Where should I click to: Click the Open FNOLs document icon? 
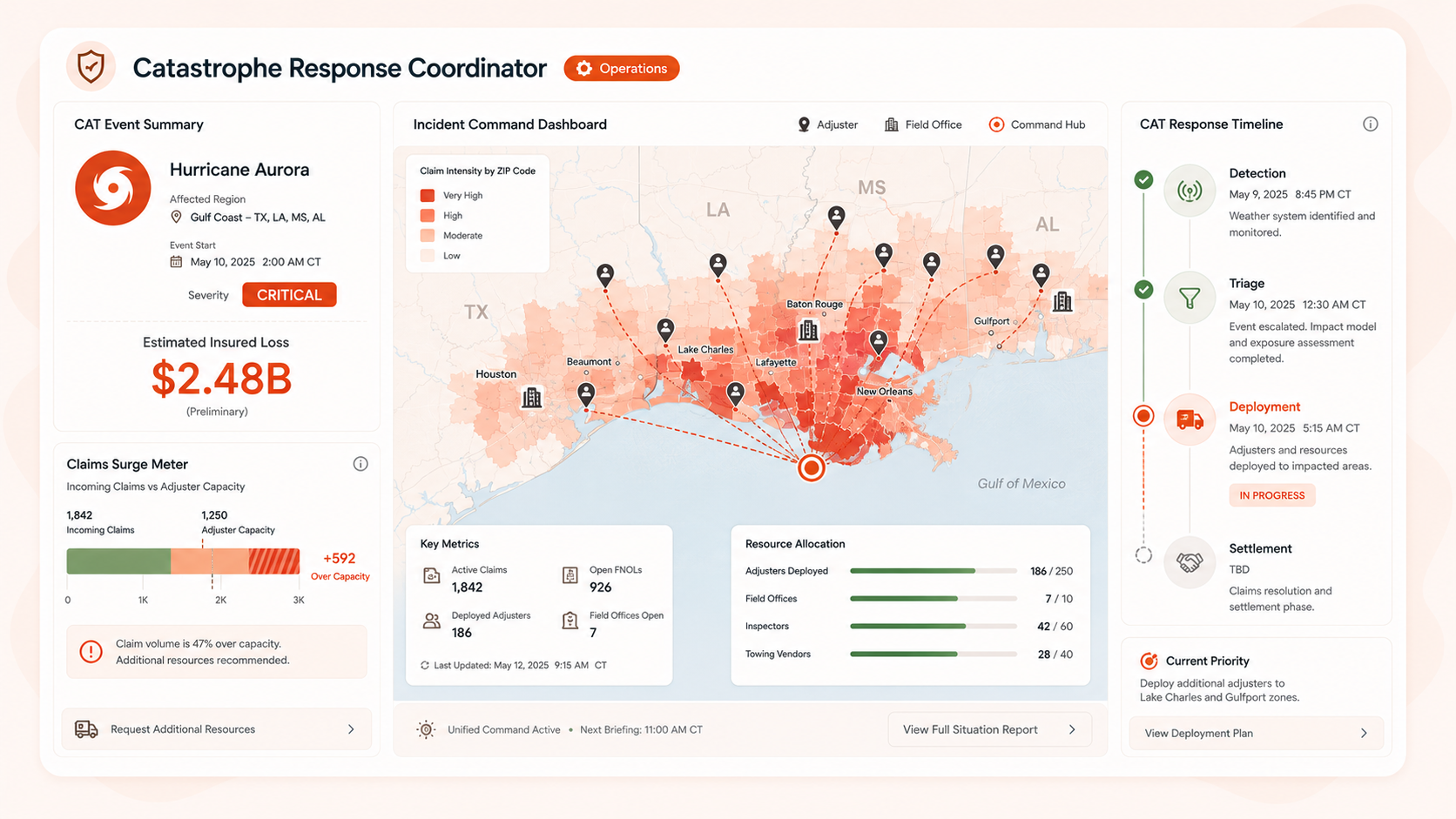point(570,575)
